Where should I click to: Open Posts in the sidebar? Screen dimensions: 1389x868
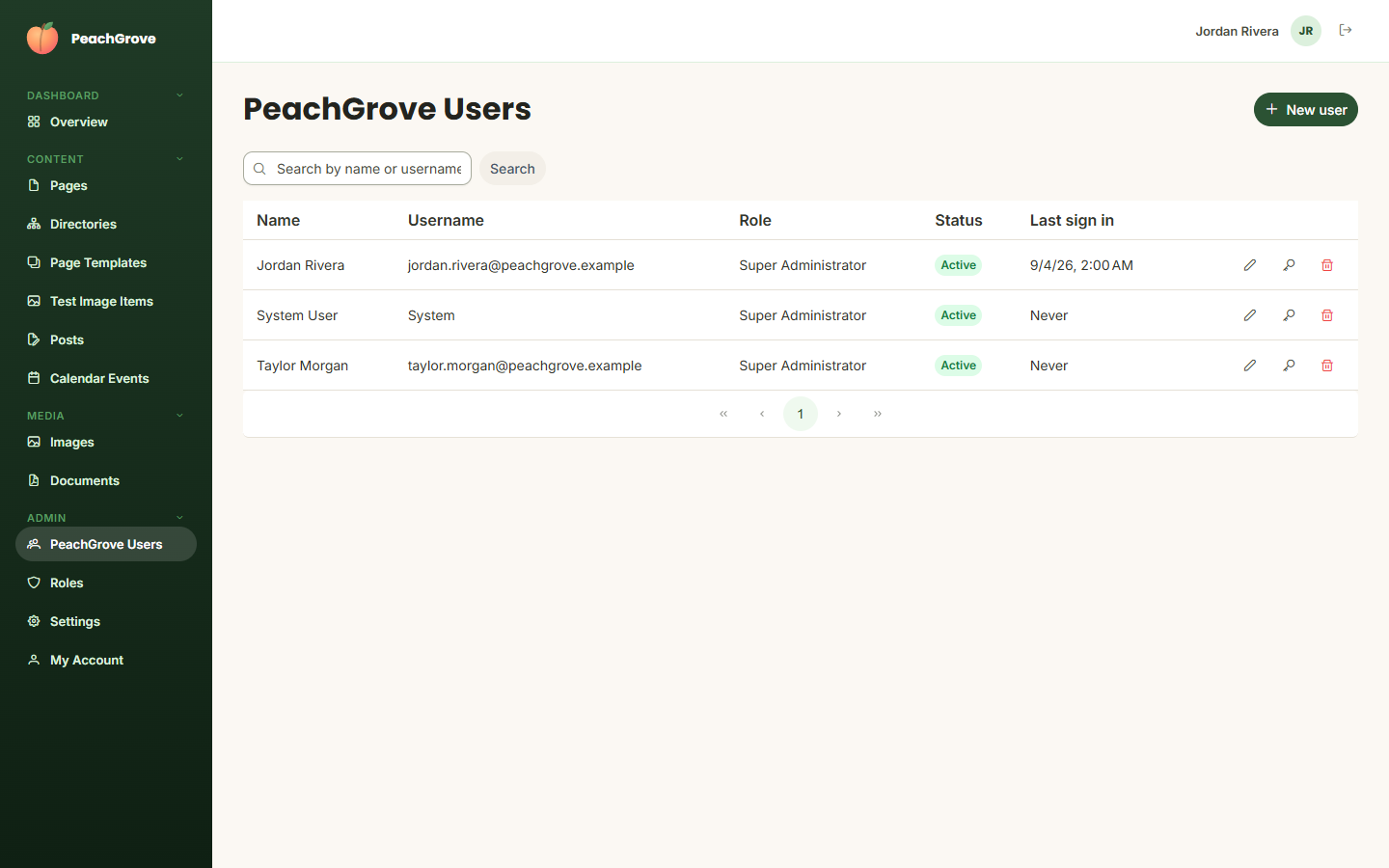(x=106, y=339)
